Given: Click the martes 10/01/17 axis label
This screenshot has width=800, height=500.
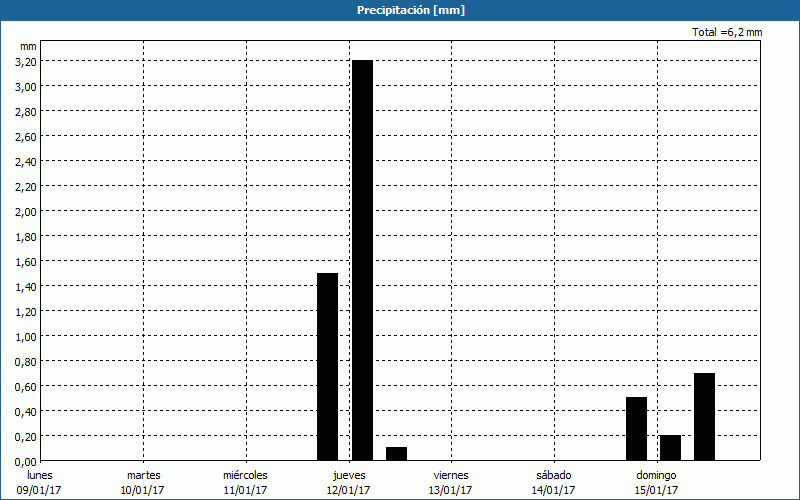Looking at the screenshot, I should (144, 482).
